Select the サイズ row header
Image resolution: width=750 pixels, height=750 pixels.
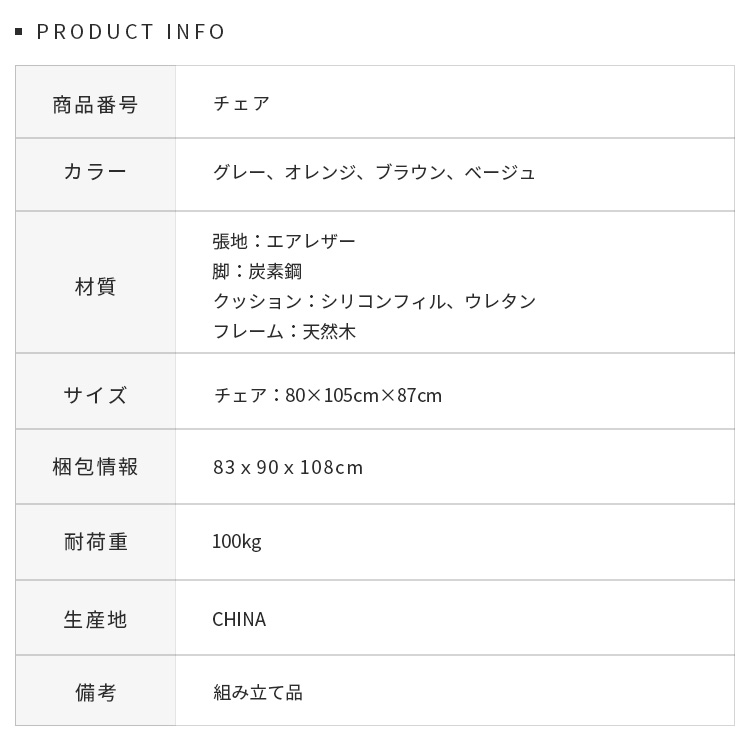pos(95,395)
